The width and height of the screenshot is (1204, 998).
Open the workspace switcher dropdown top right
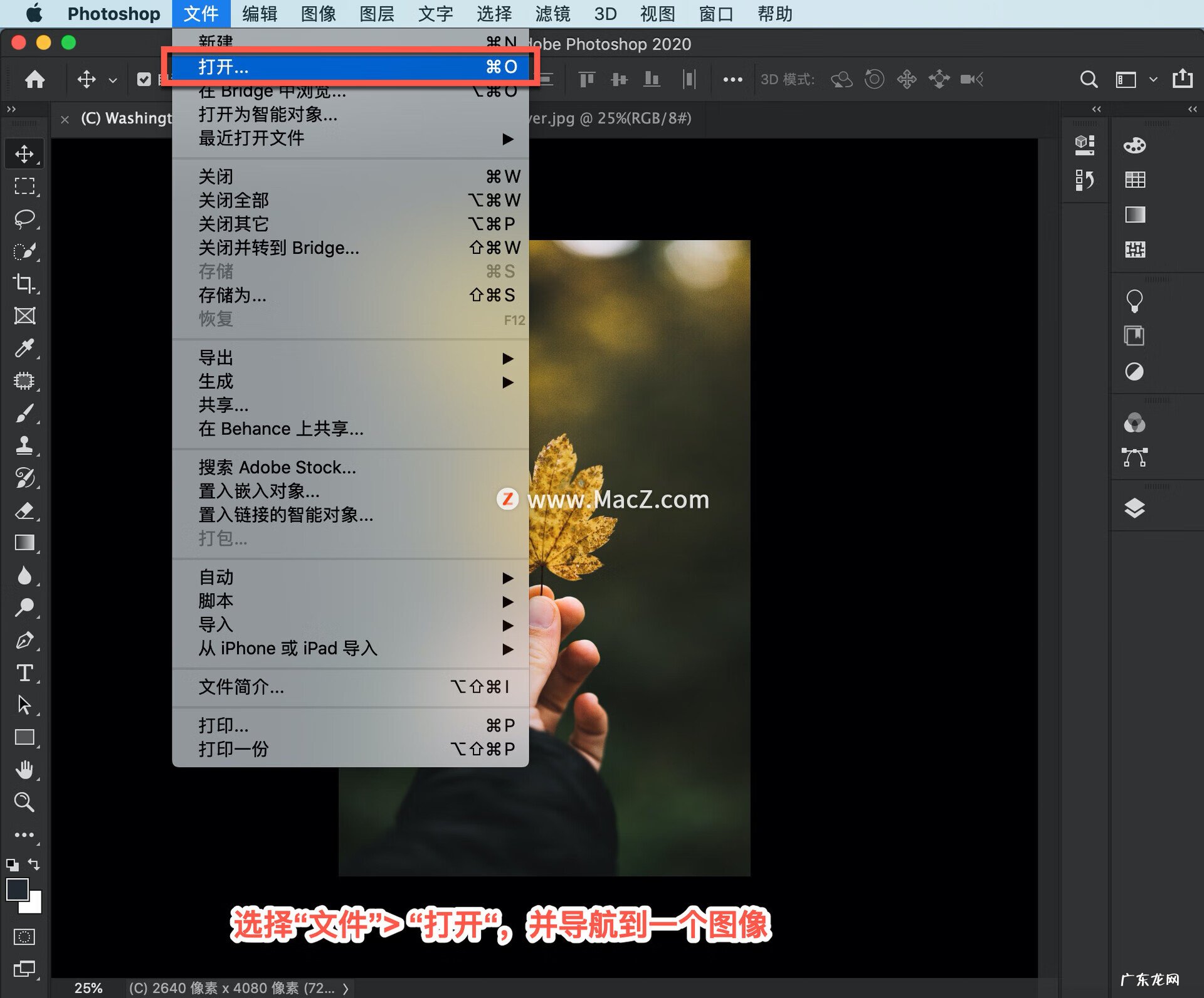(1154, 79)
